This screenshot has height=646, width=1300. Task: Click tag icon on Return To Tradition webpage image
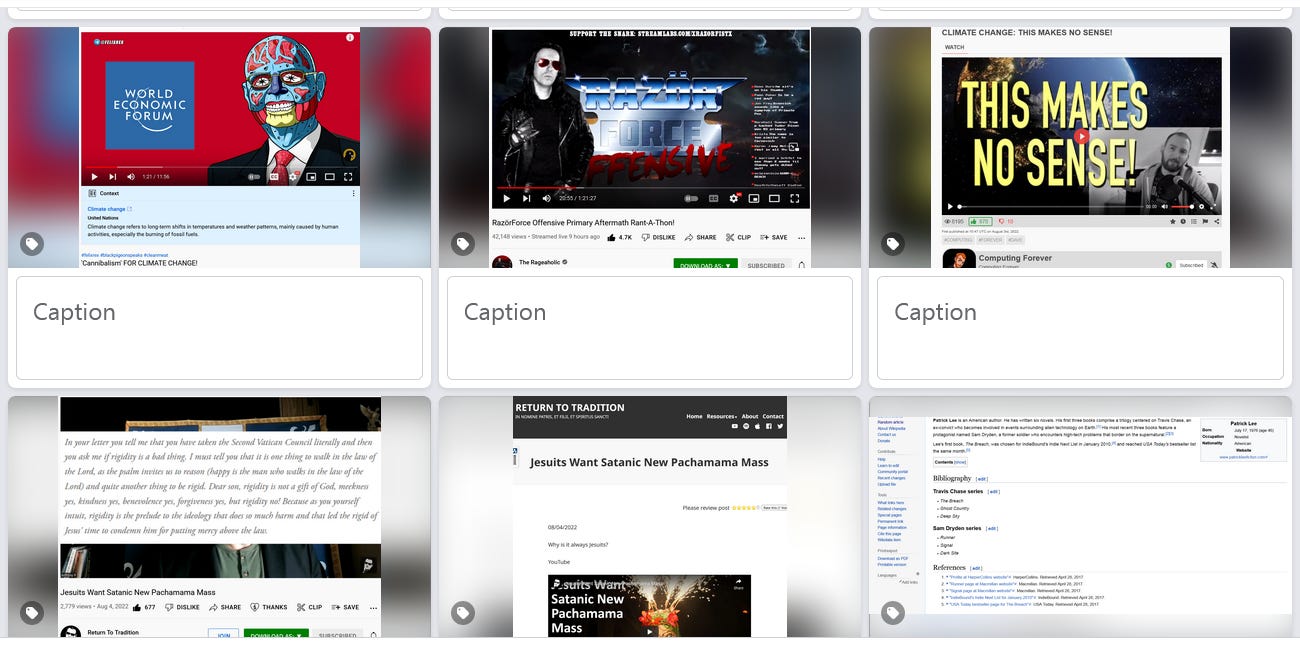(463, 613)
